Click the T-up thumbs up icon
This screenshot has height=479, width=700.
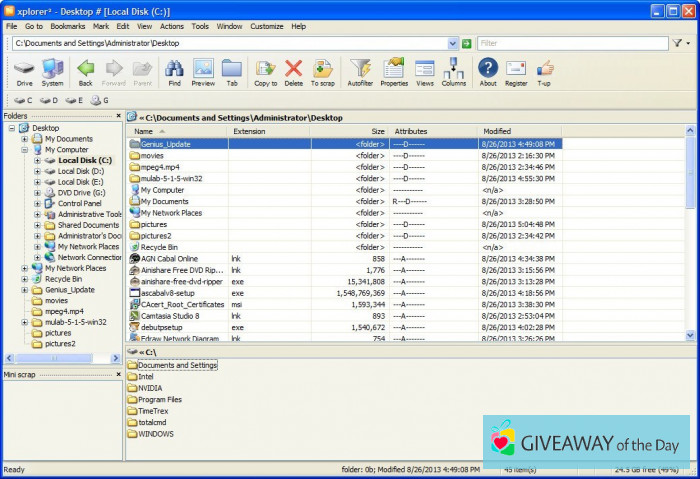coord(544,70)
